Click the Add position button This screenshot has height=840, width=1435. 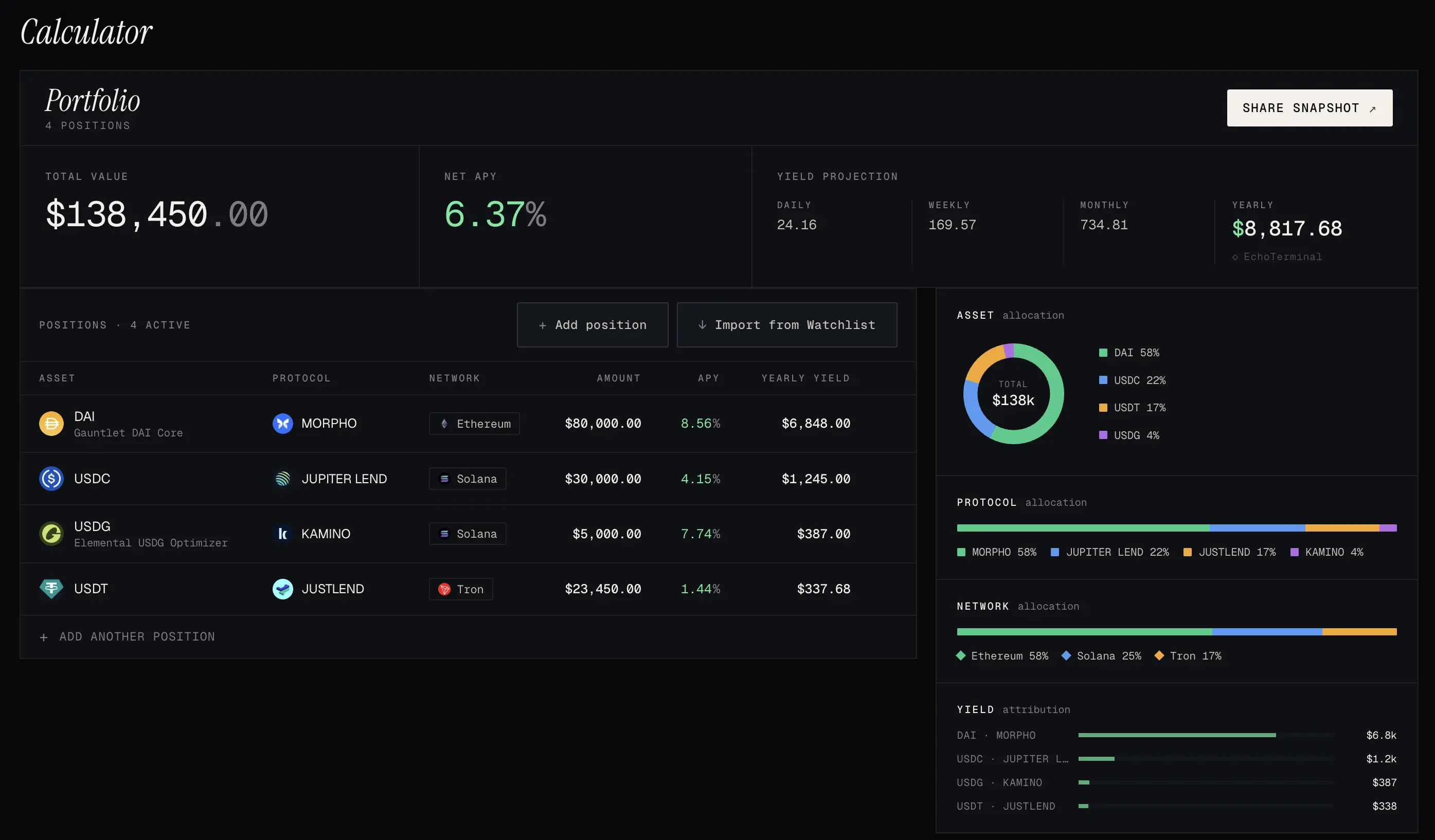592,325
